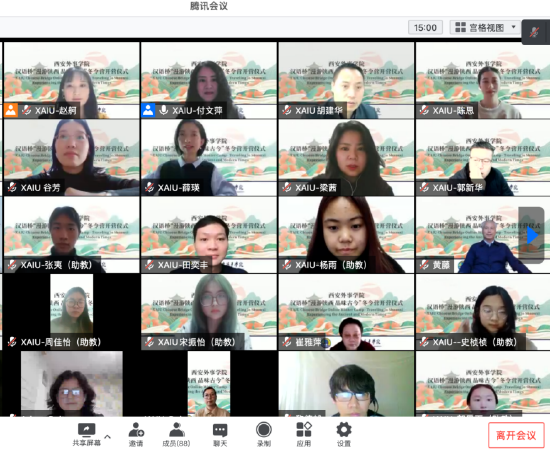Screen dimensions: 550x451
Task: Select XAIU-薛瑛 video tile
Action: (x=209, y=157)
